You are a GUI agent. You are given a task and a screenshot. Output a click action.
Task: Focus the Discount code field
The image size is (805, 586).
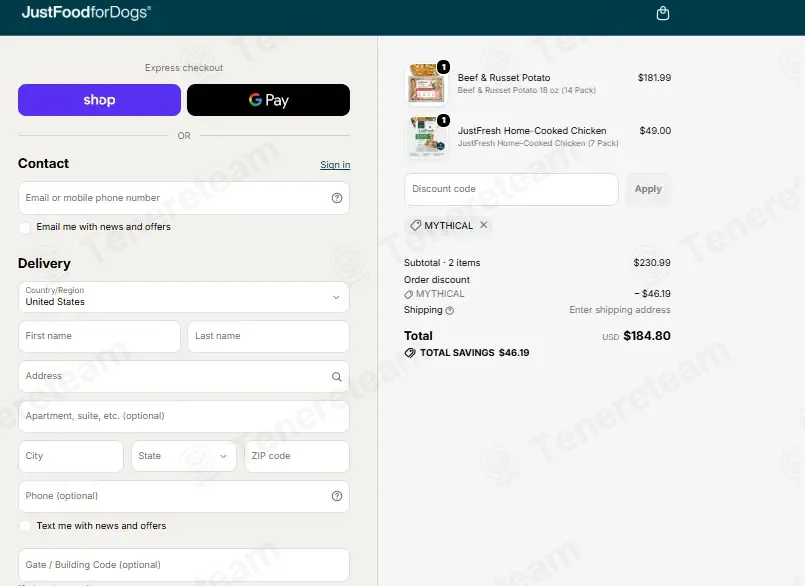[x=511, y=189]
